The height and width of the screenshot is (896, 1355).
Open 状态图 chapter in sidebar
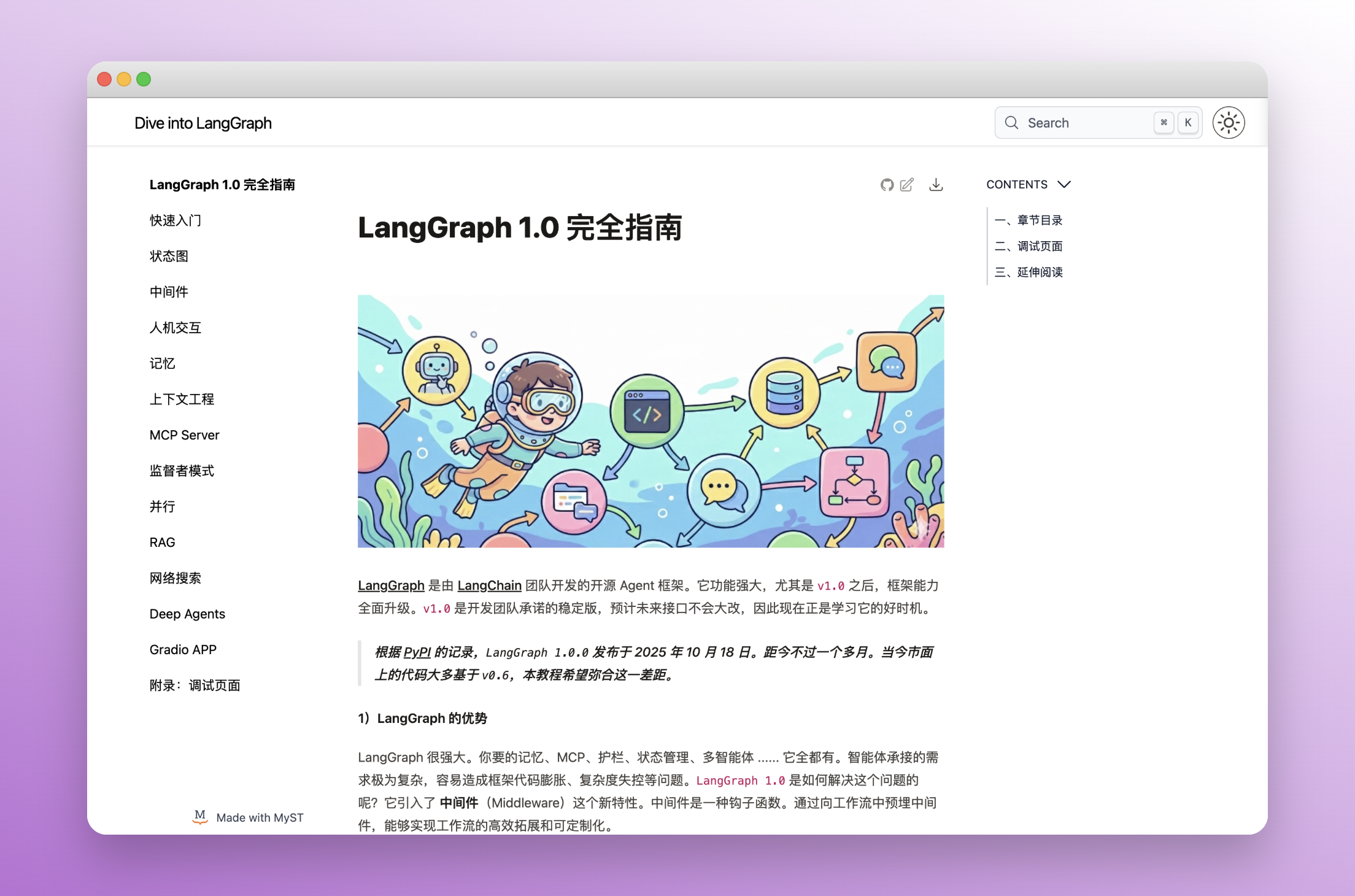pyautogui.click(x=169, y=256)
